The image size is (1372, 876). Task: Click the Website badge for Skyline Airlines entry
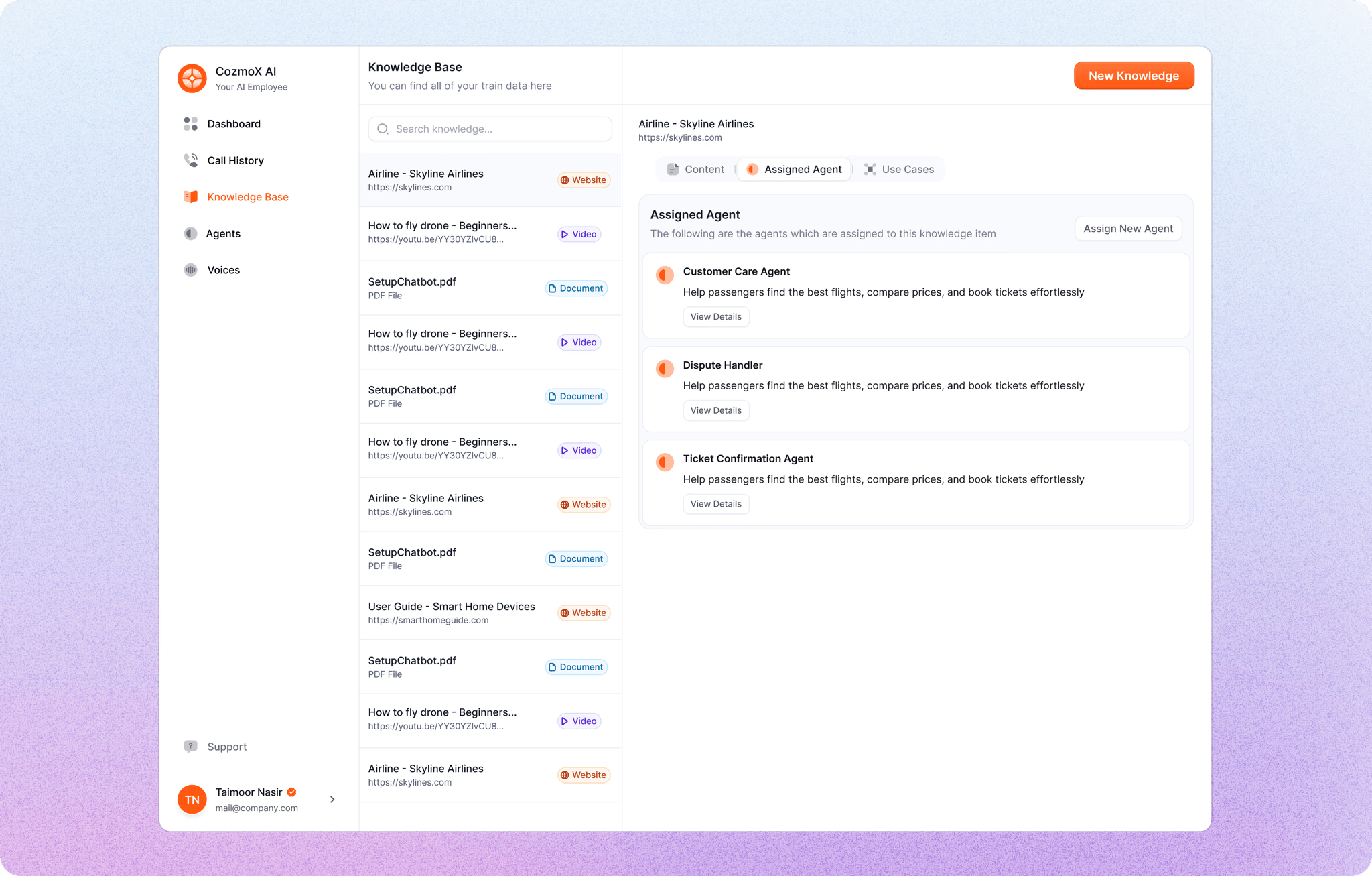(584, 180)
